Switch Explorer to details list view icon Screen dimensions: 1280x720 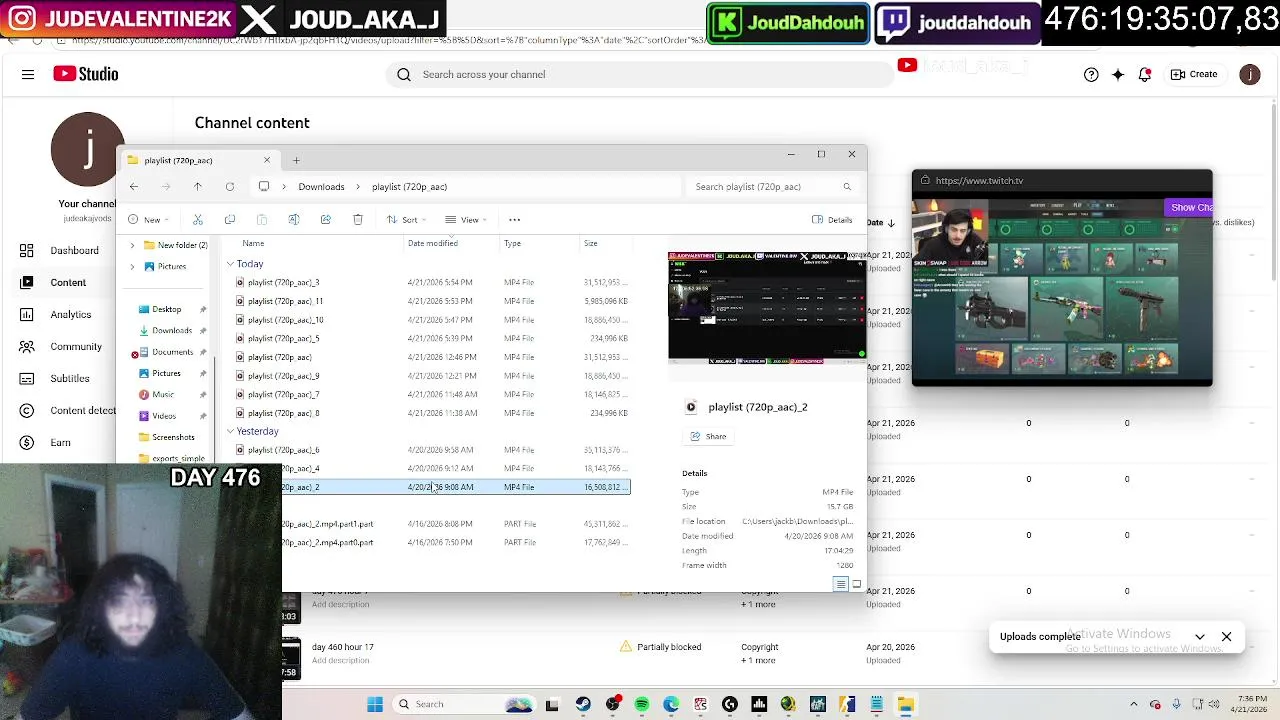pyautogui.click(x=841, y=584)
